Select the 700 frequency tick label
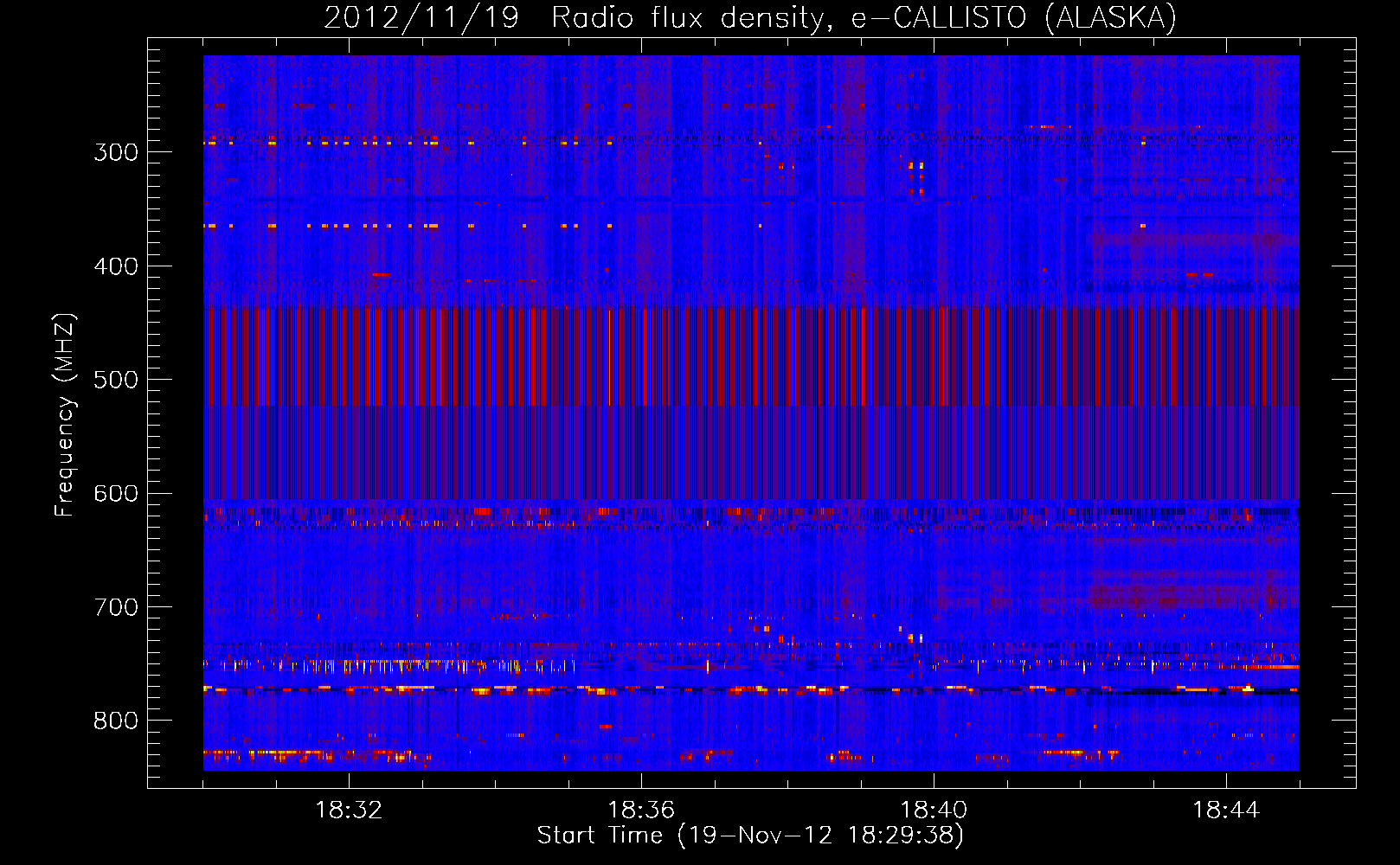The image size is (1400, 865). (x=116, y=607)
